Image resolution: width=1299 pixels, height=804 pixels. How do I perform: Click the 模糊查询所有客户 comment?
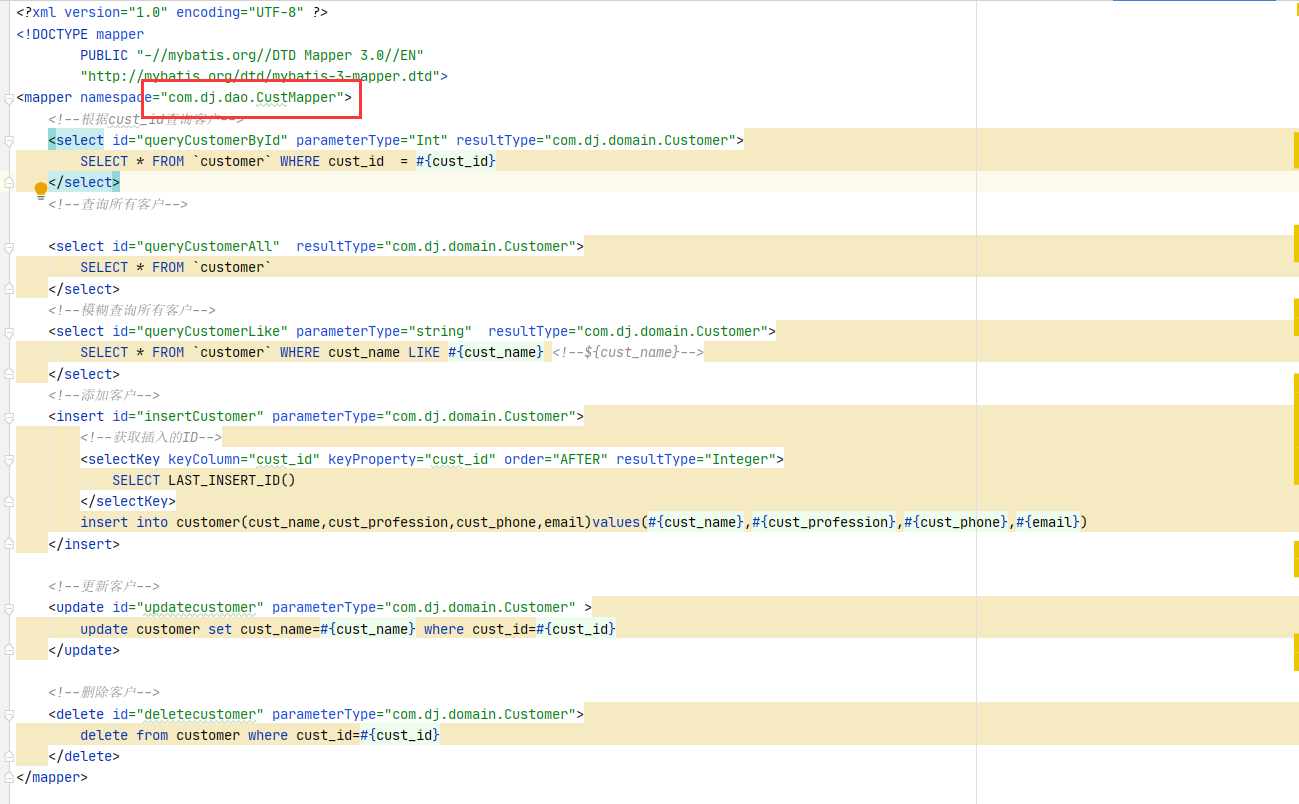(x=134, y=310)
